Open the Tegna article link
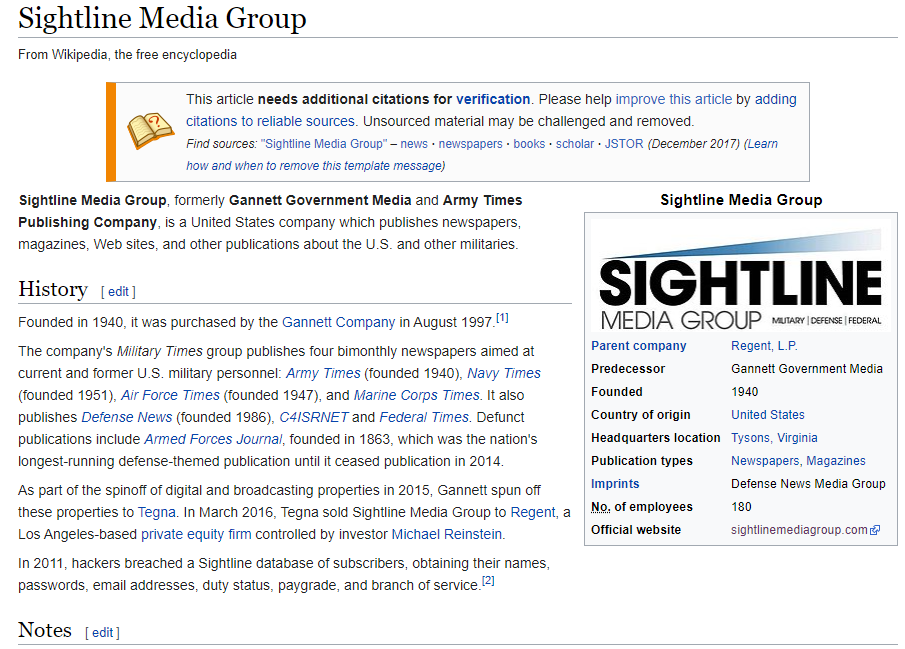This screenshot has height=649, width=905. tap(156, 513)
